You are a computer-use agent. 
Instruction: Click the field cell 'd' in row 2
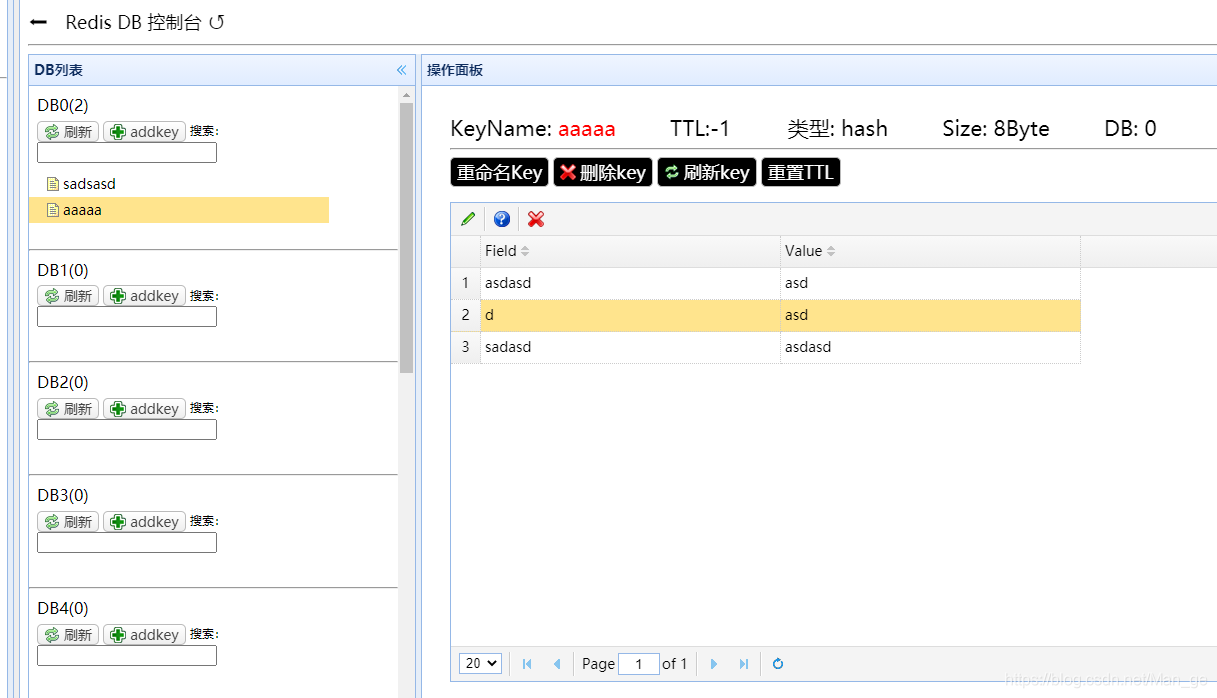630,315
